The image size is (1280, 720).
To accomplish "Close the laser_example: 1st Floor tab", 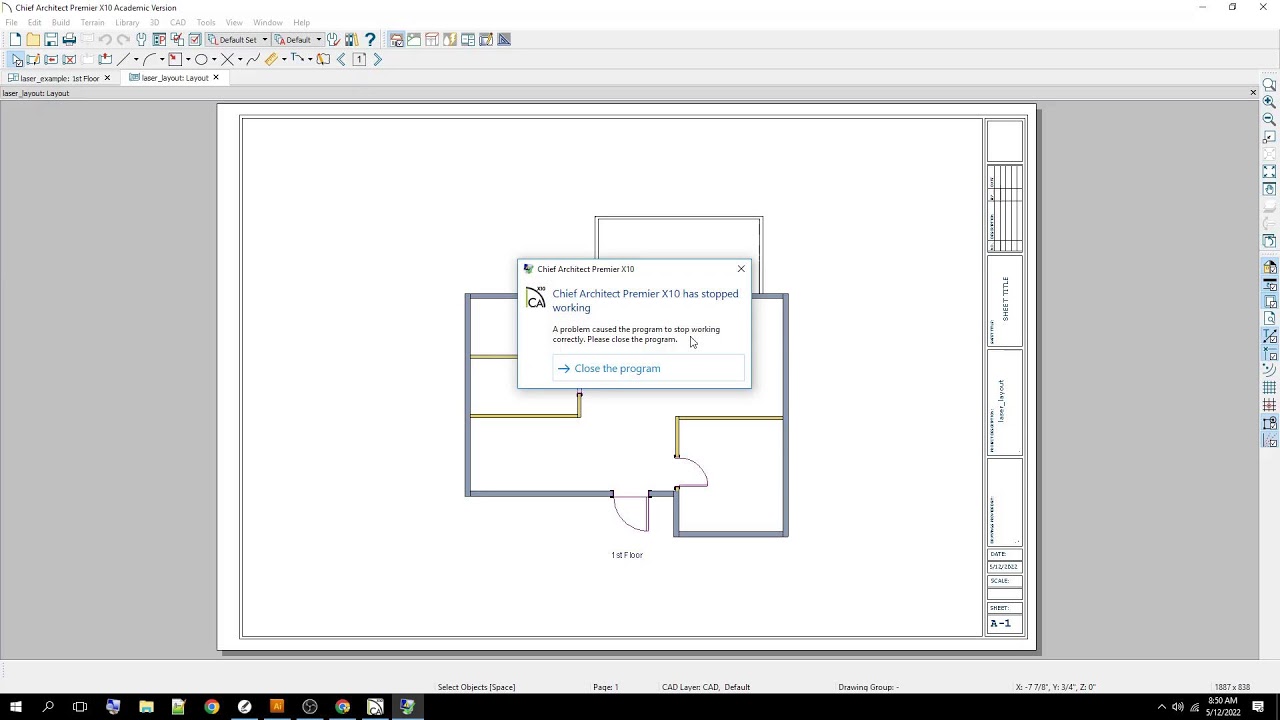I will 107,78.
